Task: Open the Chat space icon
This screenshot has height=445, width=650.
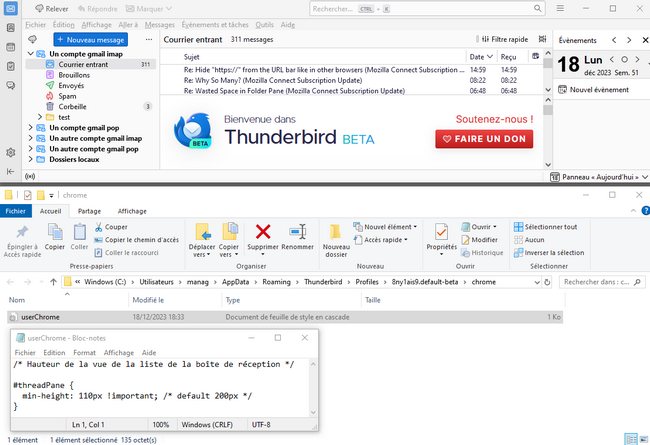Action: (11, 85)
